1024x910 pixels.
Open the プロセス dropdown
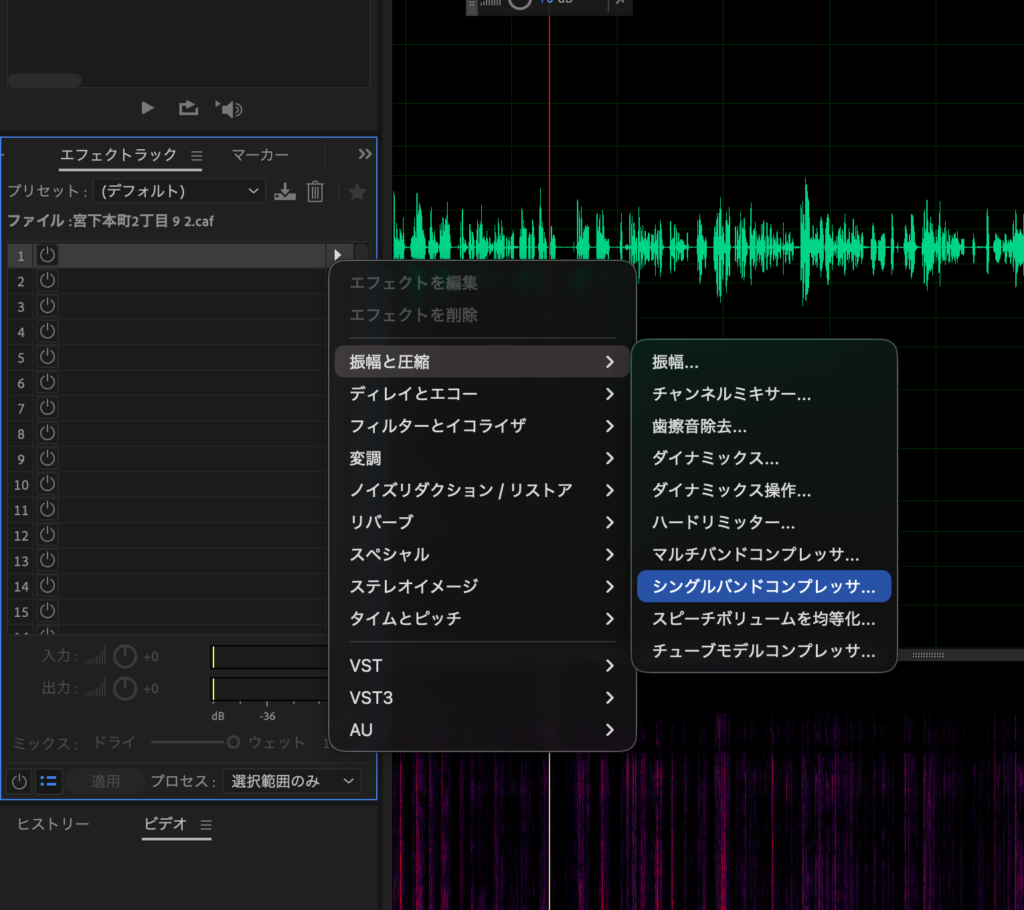click(x=292, y=781)
